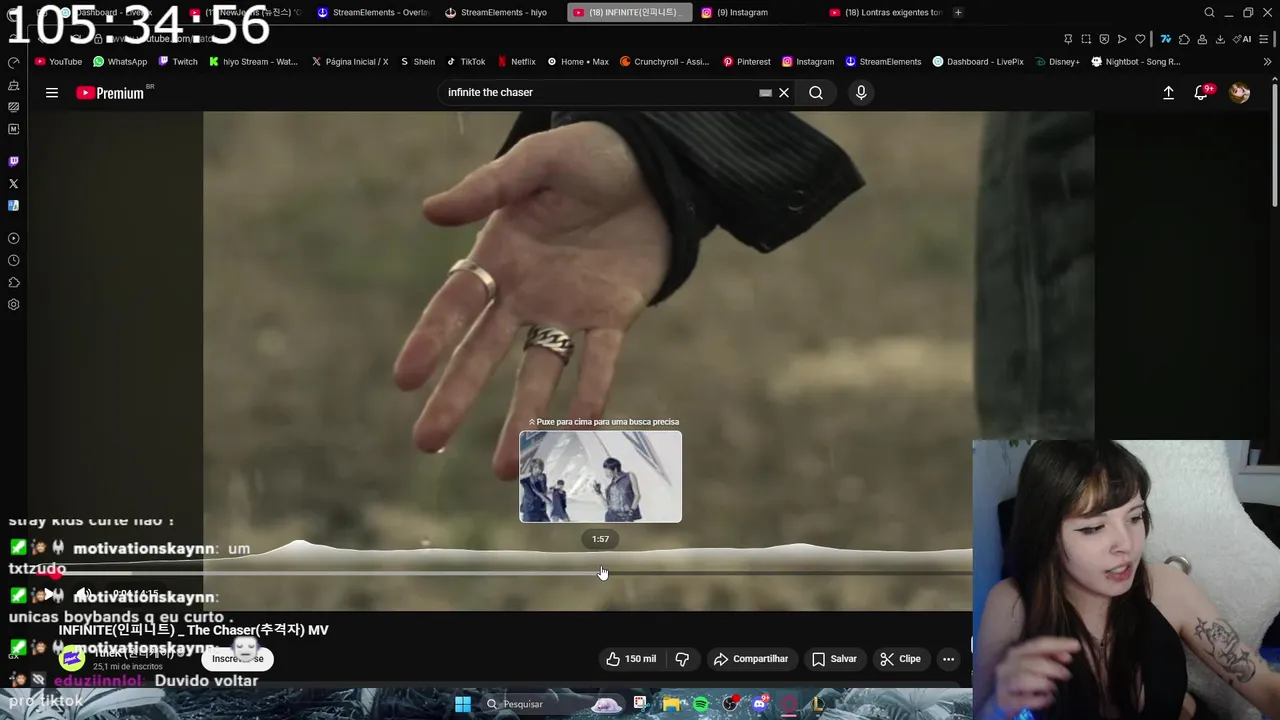Open the TikTok bookmark
The height and width of the screenshot is (720, 1280).
(x=466, y=62)
